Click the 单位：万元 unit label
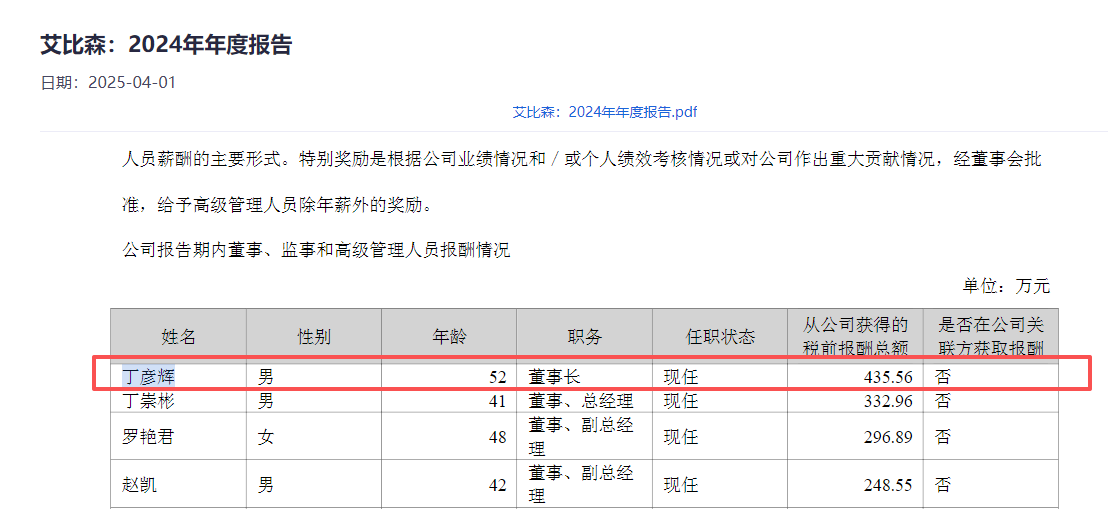The width and height of the screenshot is (1108, 509). 1006,286
